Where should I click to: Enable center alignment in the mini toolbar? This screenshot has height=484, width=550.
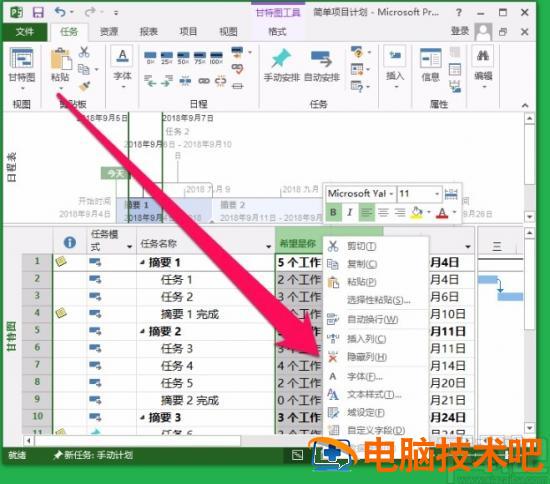point(383,212)
